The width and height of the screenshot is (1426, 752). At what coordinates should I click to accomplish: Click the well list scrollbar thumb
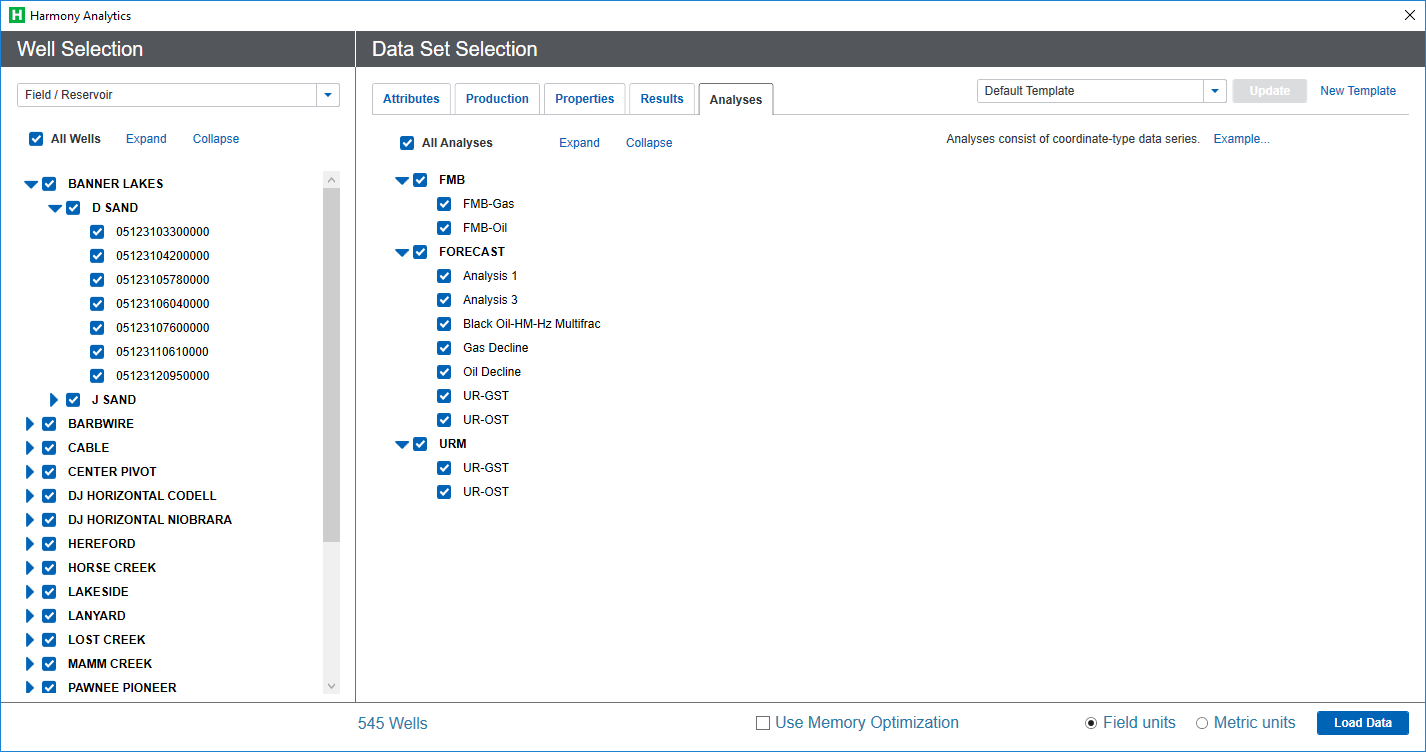(x=332, y=365)
